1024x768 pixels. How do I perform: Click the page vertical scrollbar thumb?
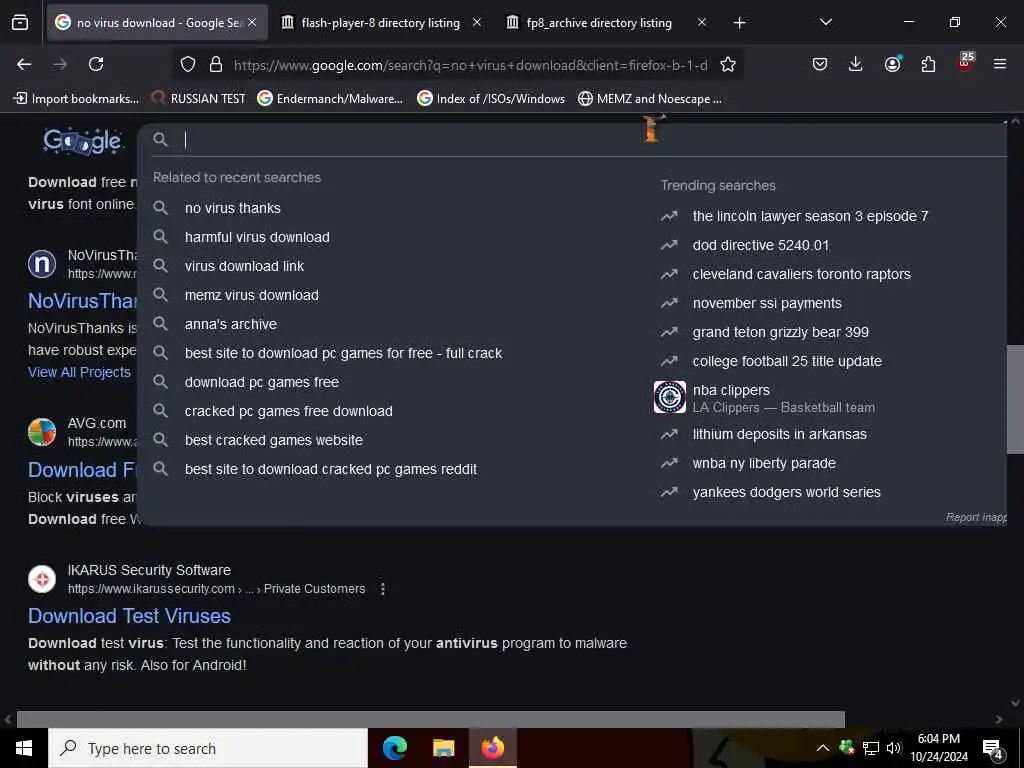point(1015,398)
